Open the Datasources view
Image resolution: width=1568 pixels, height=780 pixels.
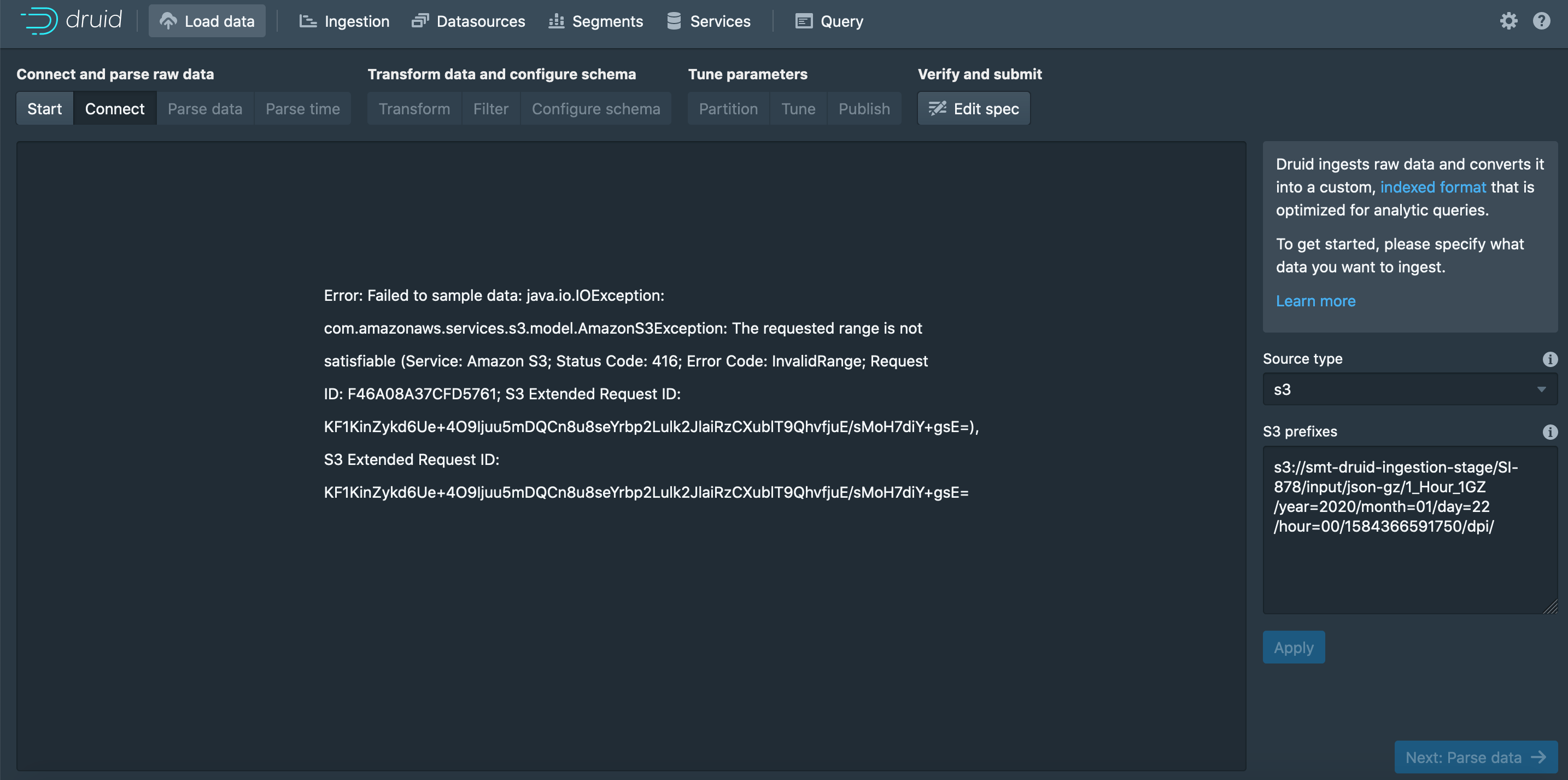tap(468, 21)
